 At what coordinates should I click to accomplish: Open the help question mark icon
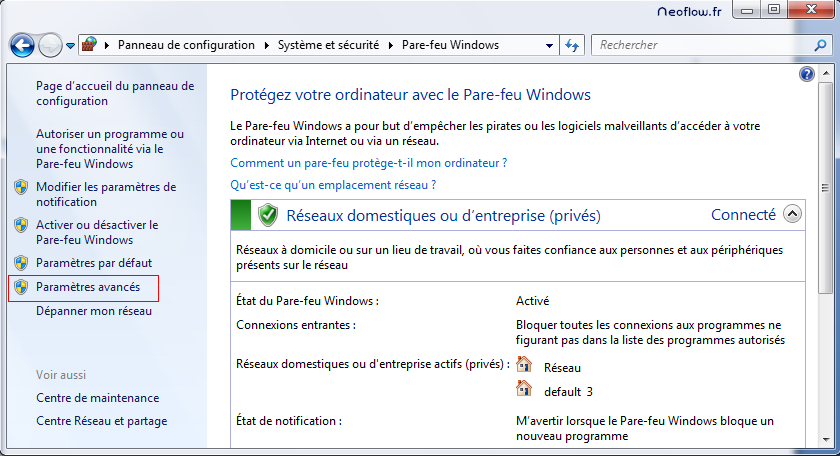[807, 75]
